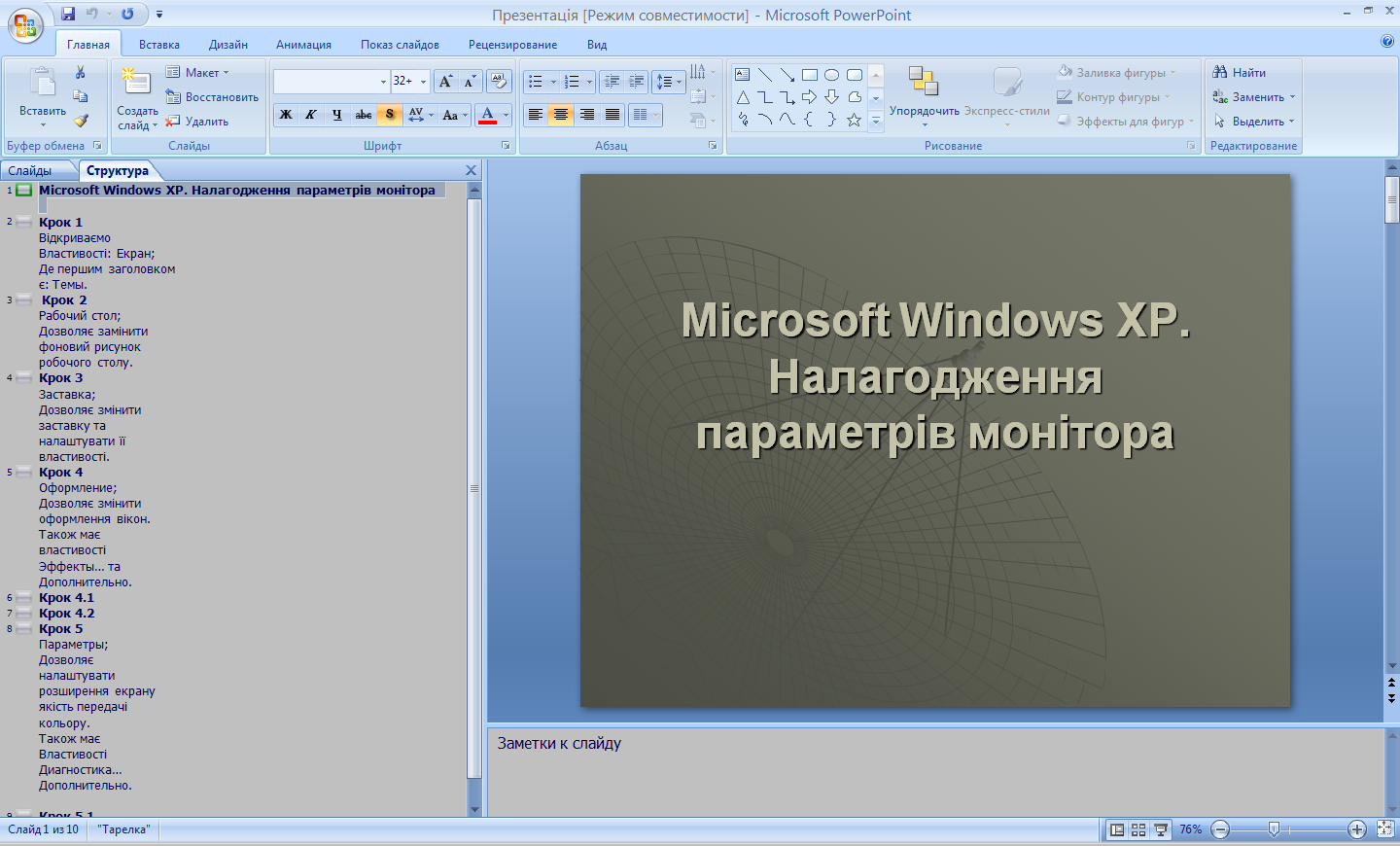Screen dimensions: 1400x846
Task: Open line spacing dropdown
Action: [669, 82]
